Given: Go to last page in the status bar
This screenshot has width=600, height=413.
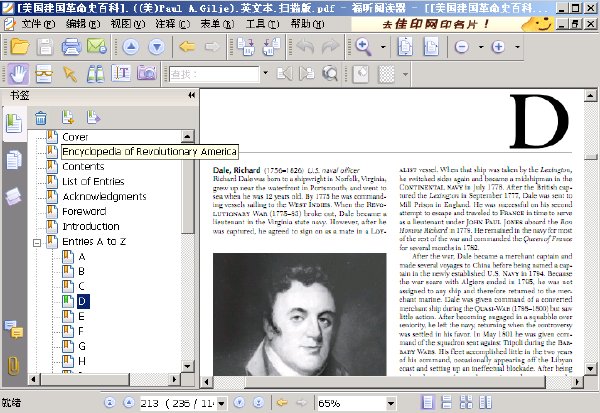Looking at the screenshot, I should 259,403.
